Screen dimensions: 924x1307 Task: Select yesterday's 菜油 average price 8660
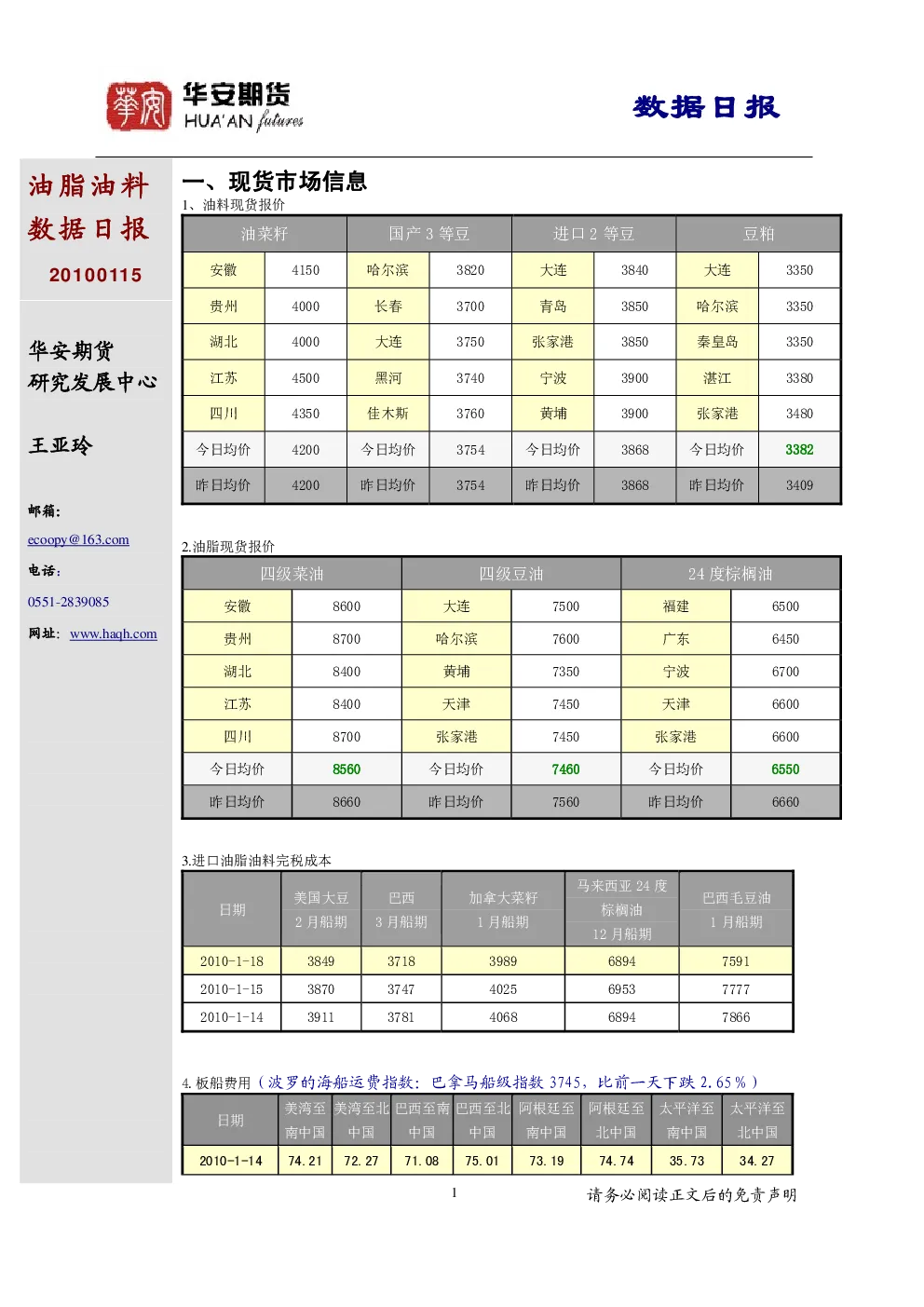(346, 802)
